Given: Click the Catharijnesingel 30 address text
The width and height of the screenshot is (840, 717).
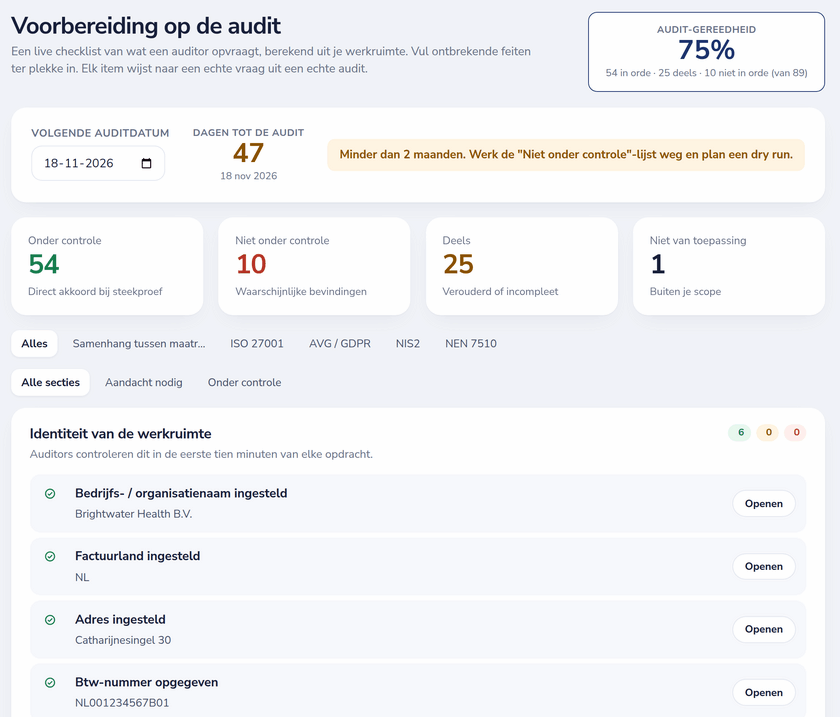Looking at the screenshot, I should (x=123, y=640).
